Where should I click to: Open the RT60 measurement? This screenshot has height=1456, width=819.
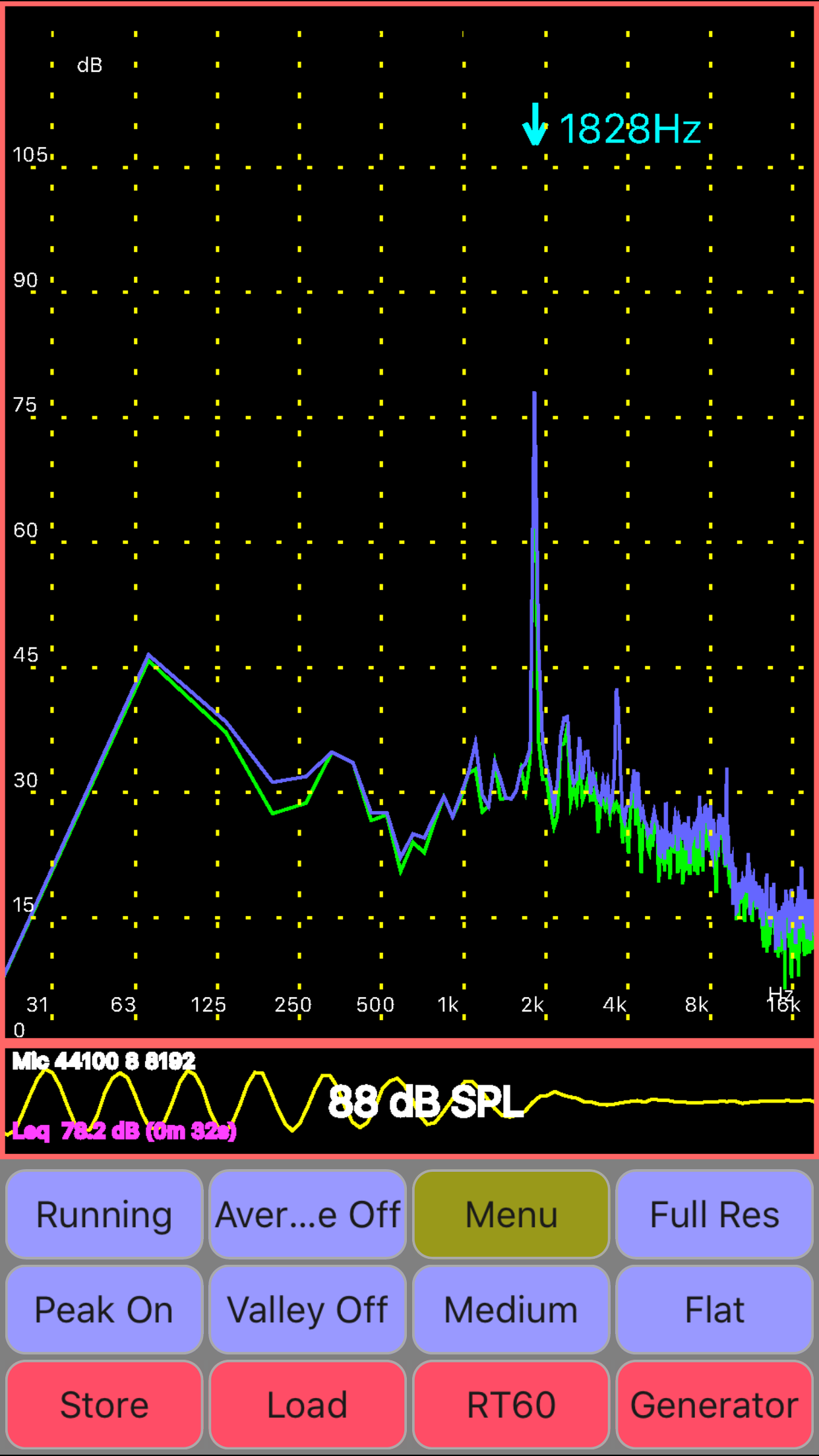tap(511, 1405)
